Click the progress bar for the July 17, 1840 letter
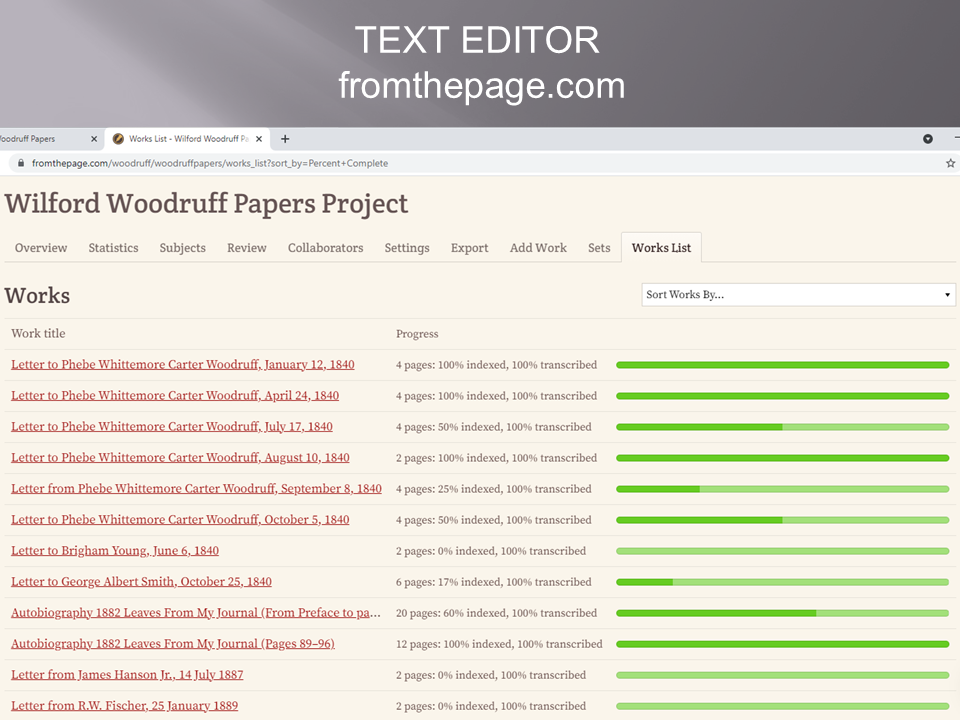This screenshot has height=720, width=960. (782, 427)
